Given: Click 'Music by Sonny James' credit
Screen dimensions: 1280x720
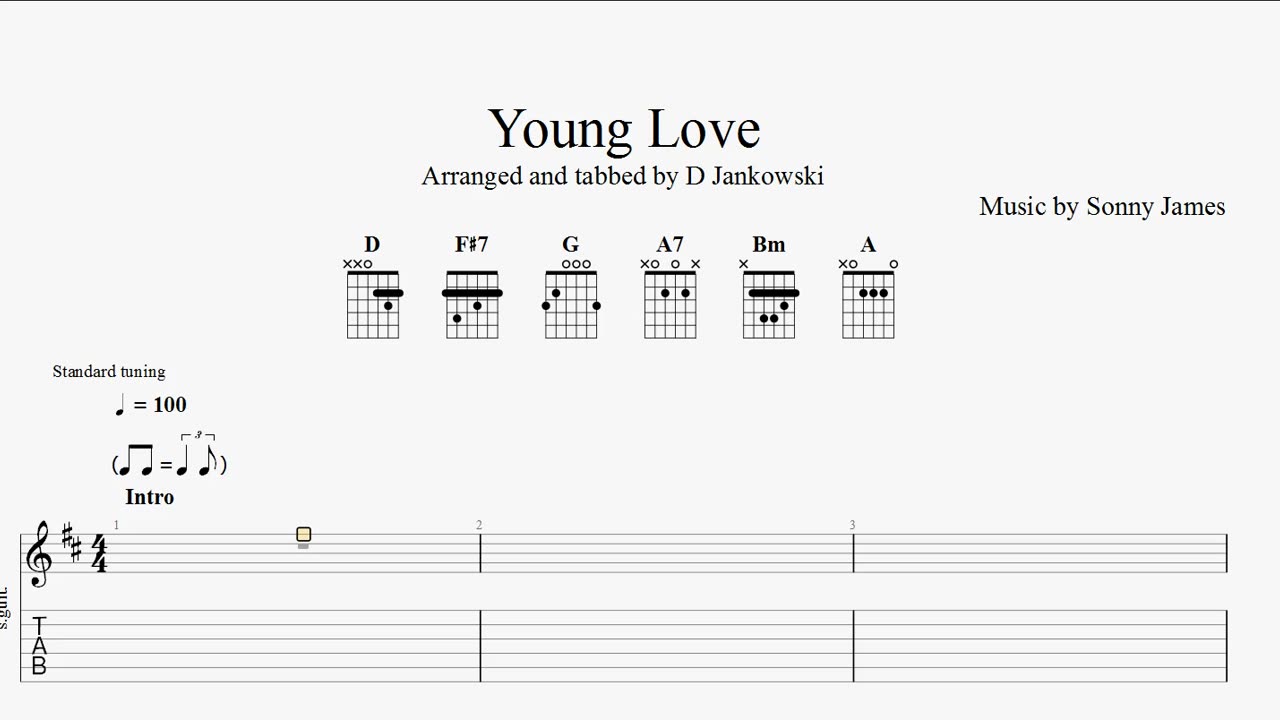Looking at the screenshot, I should click(1102, 206).
